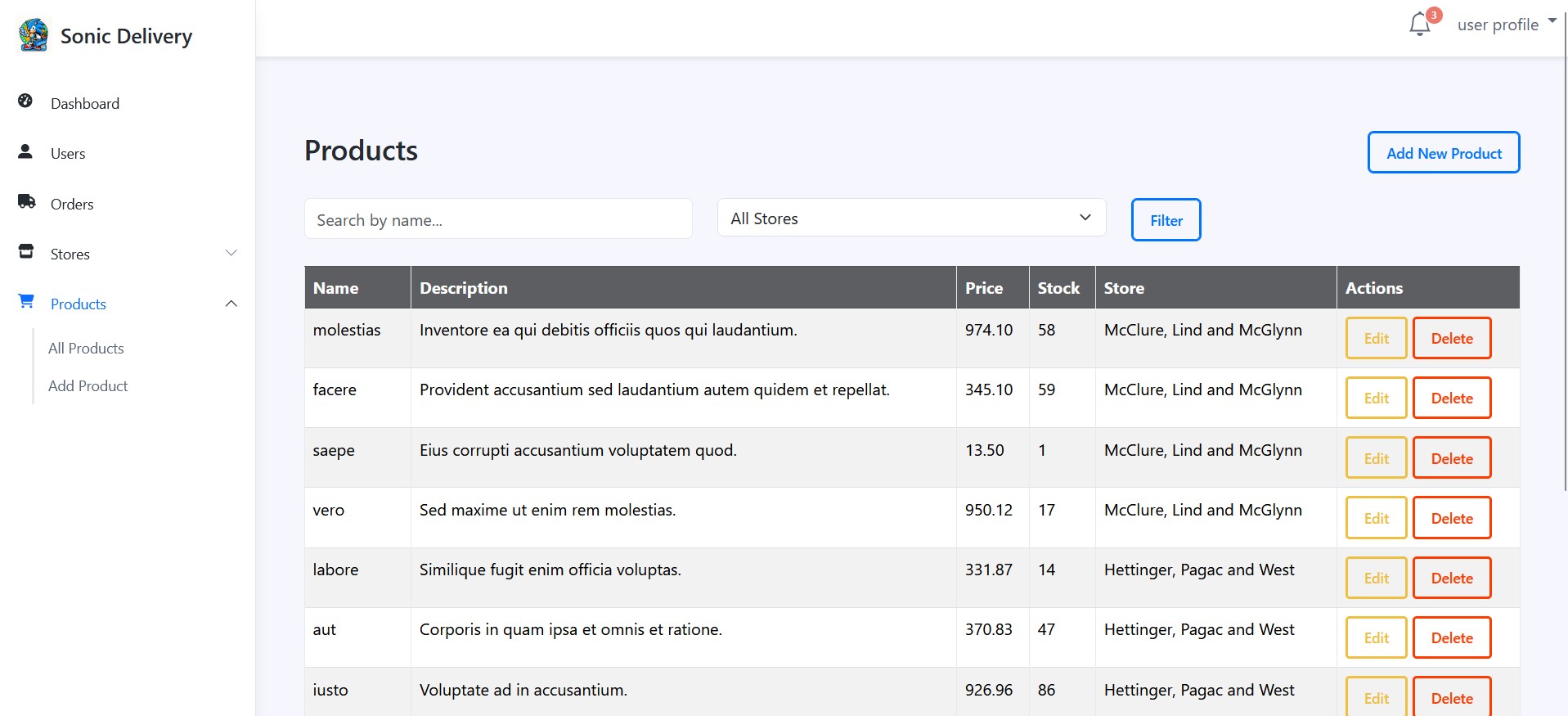
Task: Click the Orders truck icon
Action: point(26,201)
